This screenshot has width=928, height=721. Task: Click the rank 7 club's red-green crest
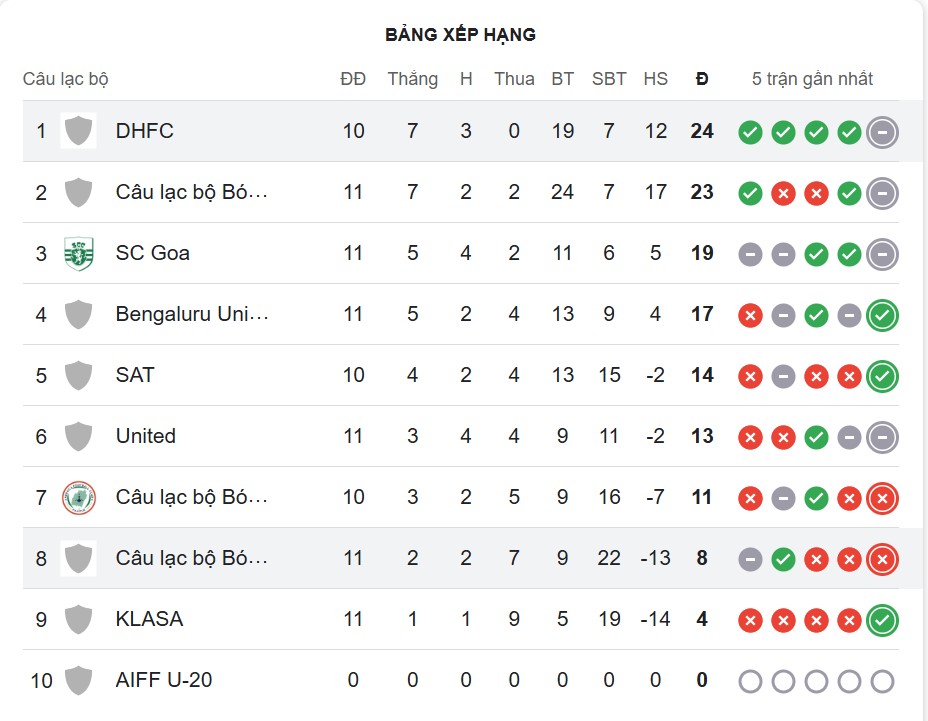(78, 497)
